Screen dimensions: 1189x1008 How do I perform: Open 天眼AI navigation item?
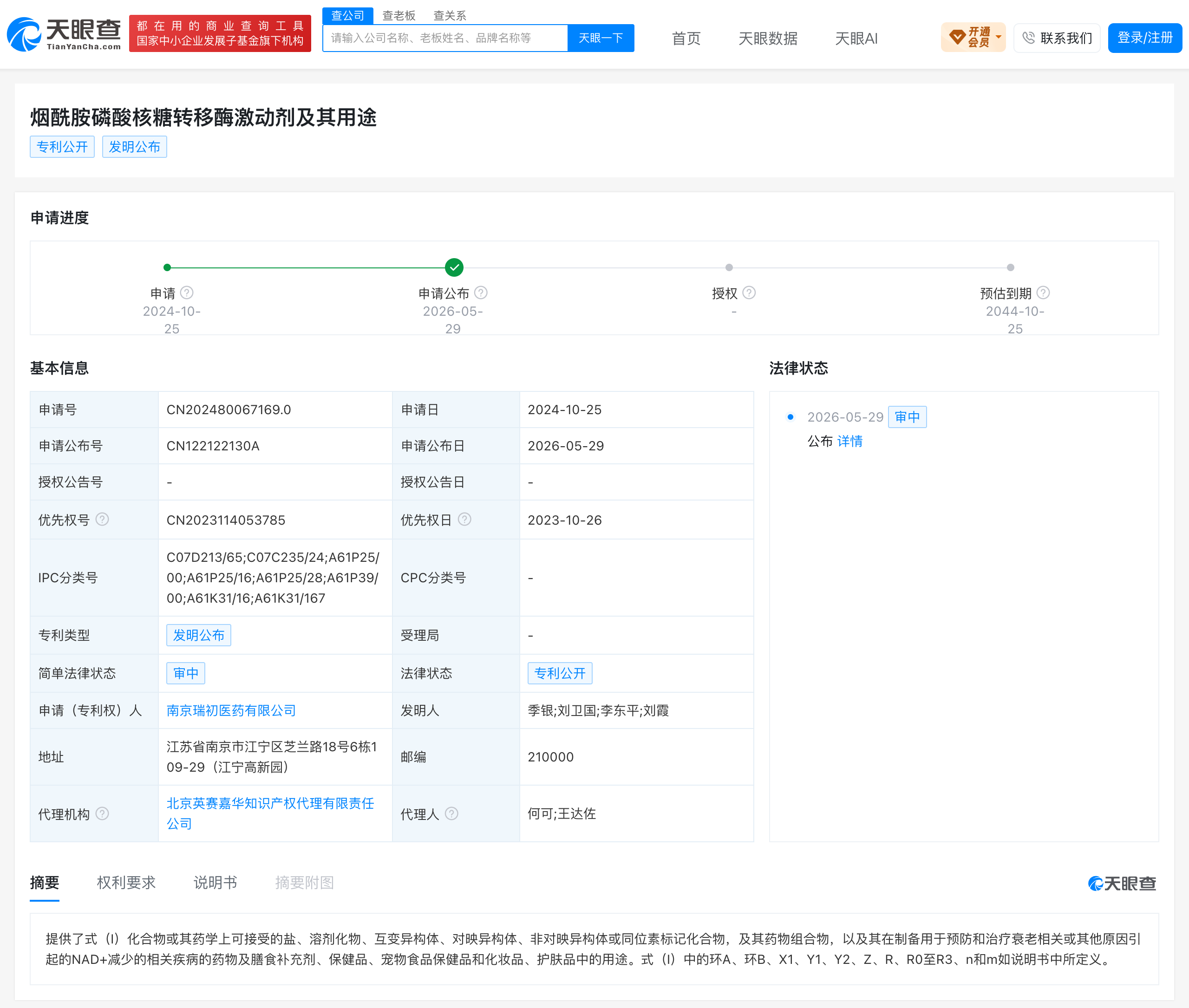tap(856, 38)
